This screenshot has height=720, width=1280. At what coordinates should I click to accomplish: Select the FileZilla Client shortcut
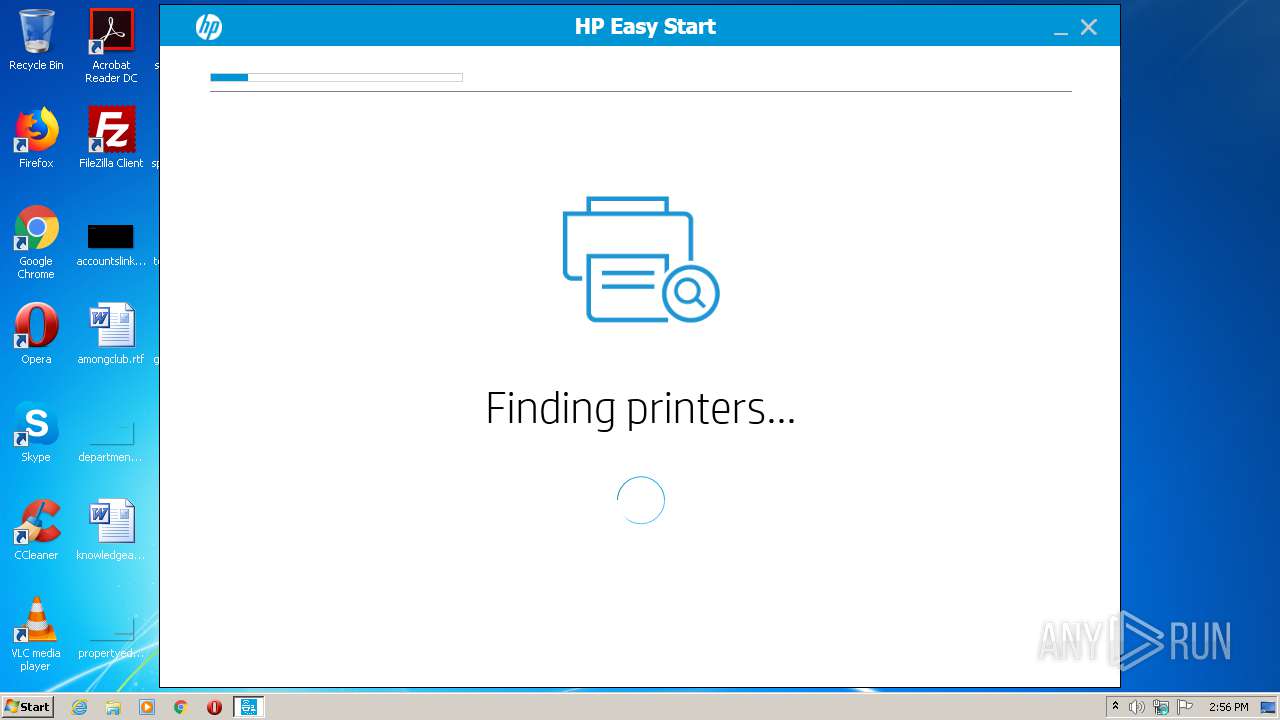tap(111, 138)
